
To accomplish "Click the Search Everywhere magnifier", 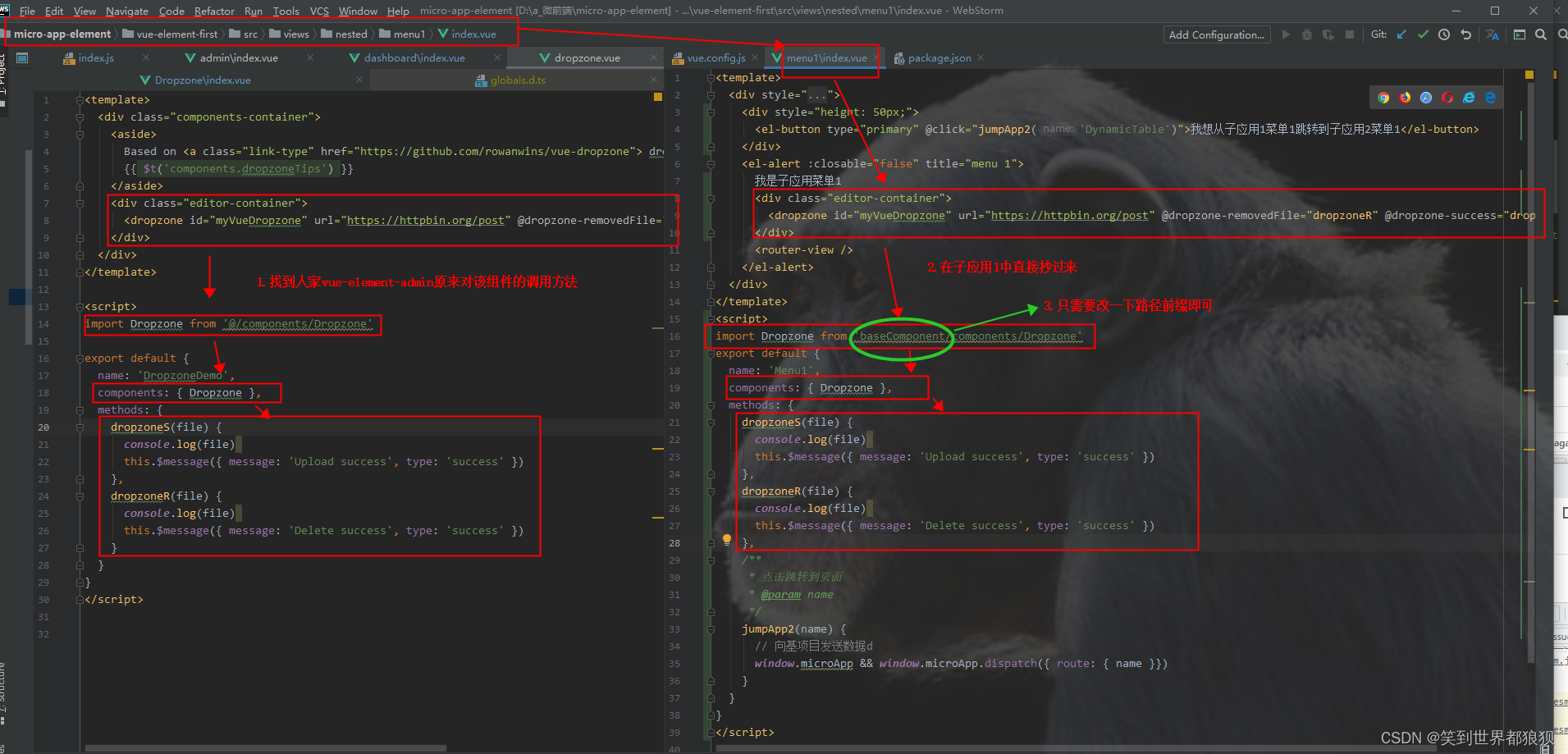I will [1541, 34].
